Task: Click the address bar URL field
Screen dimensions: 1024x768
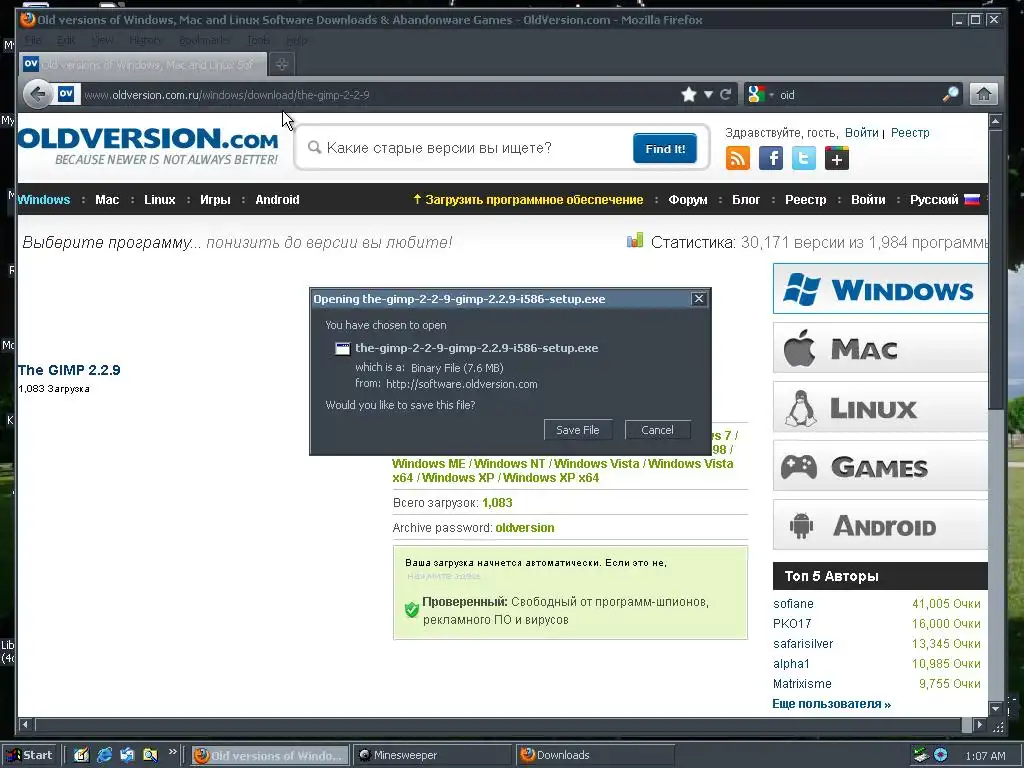Action: point(379,95)
